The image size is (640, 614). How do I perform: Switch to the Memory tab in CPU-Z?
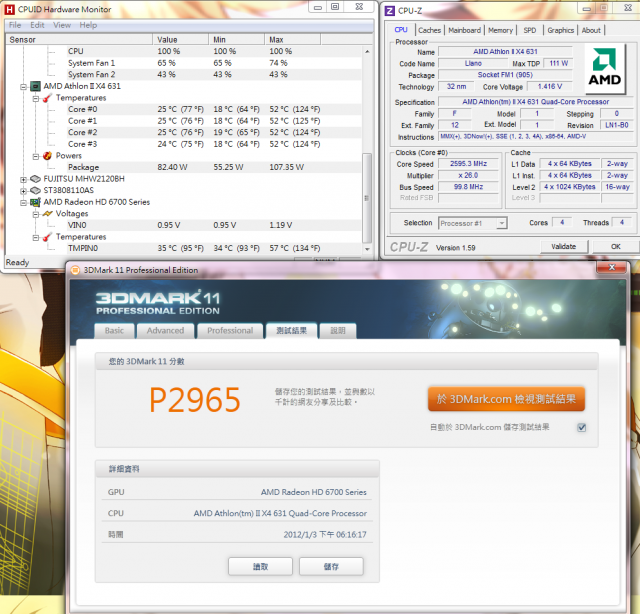click(500, 30)
